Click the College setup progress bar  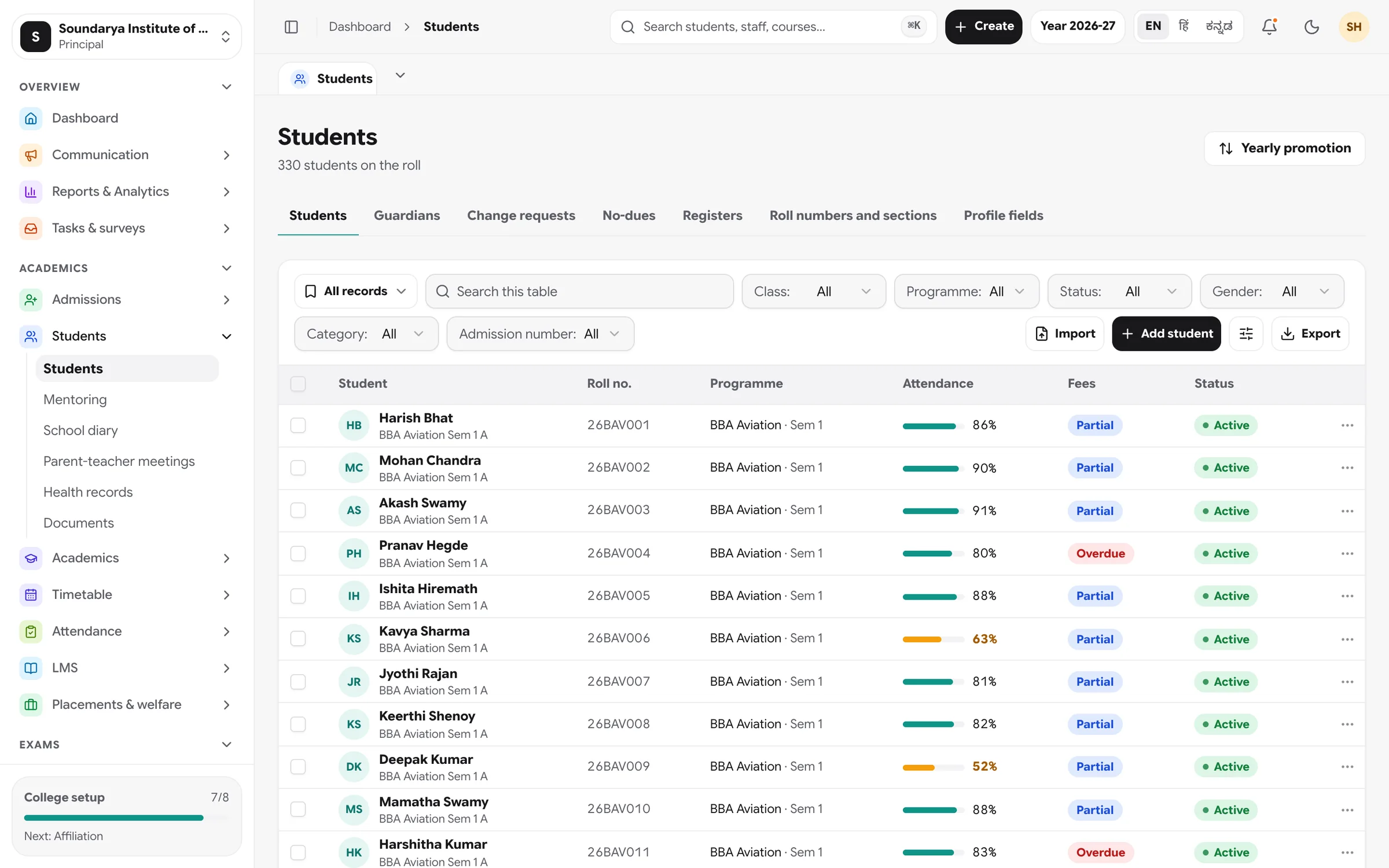coord(127,818)
